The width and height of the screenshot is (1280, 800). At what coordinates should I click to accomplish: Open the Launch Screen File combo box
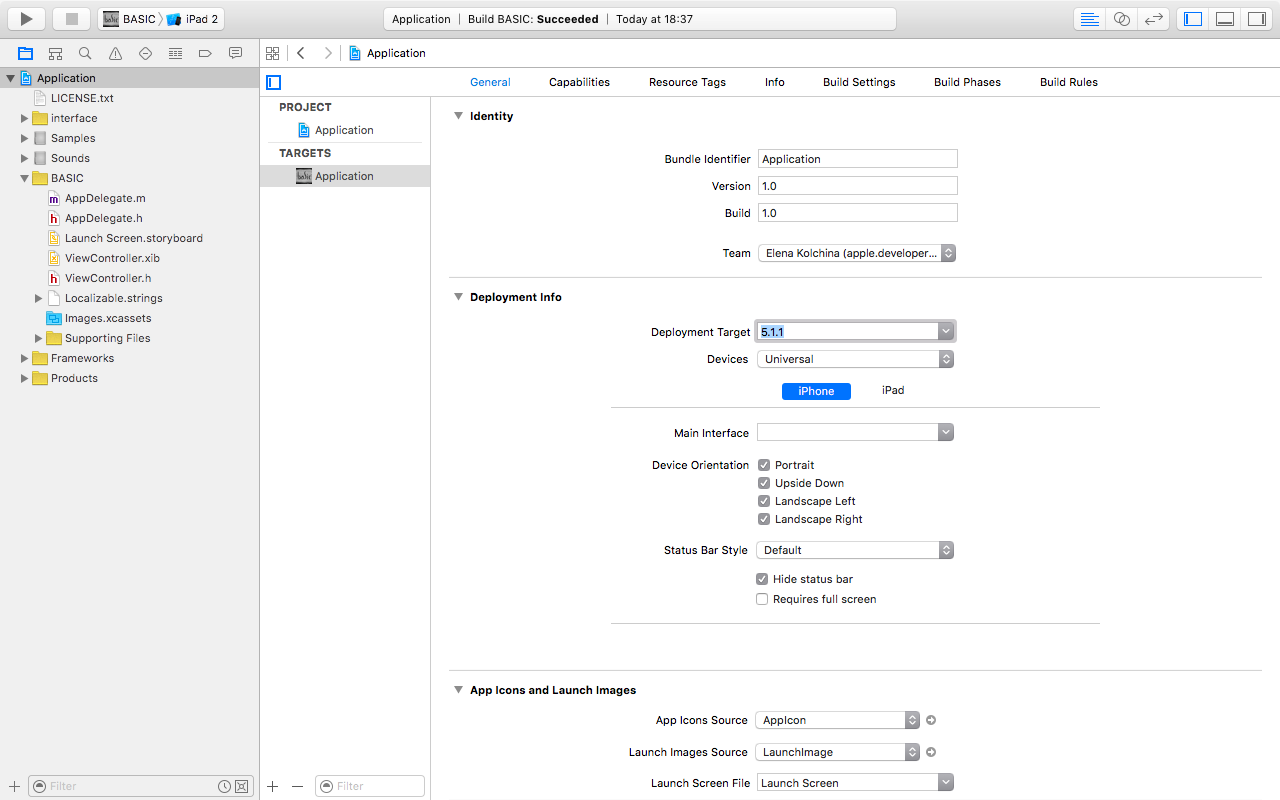946,782
